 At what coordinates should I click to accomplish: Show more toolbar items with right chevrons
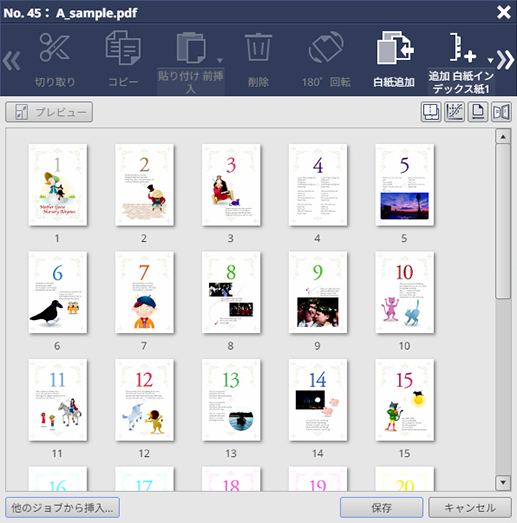[x=505, y=60]
